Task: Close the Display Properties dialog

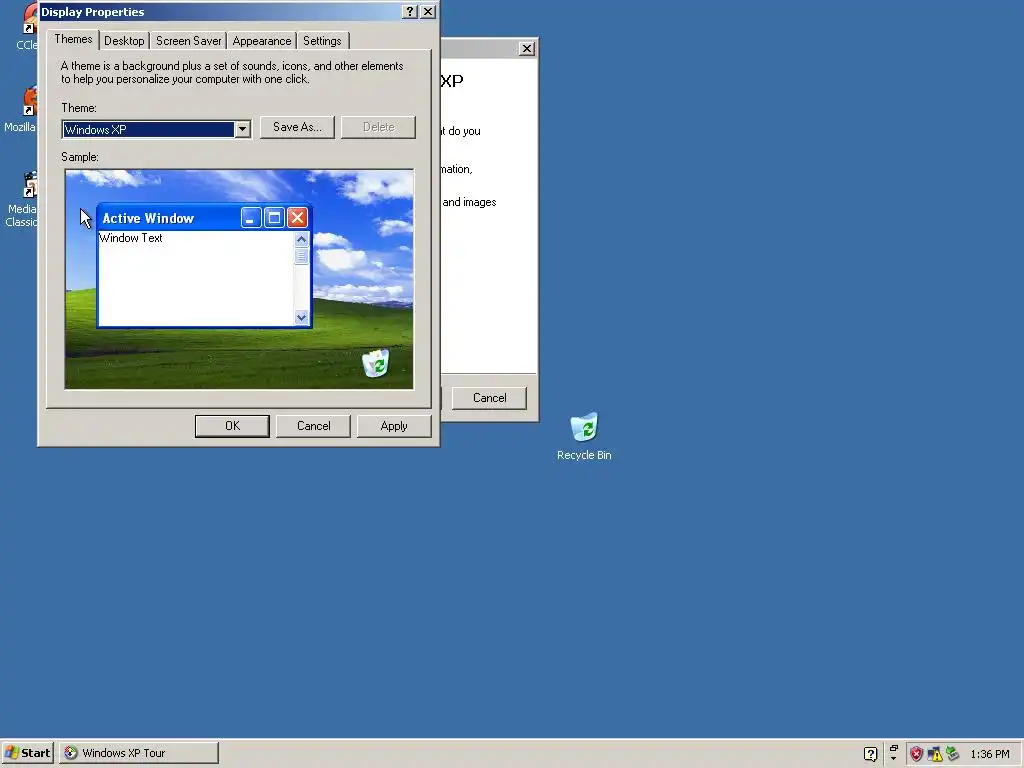Action: (x=428, y=12)
